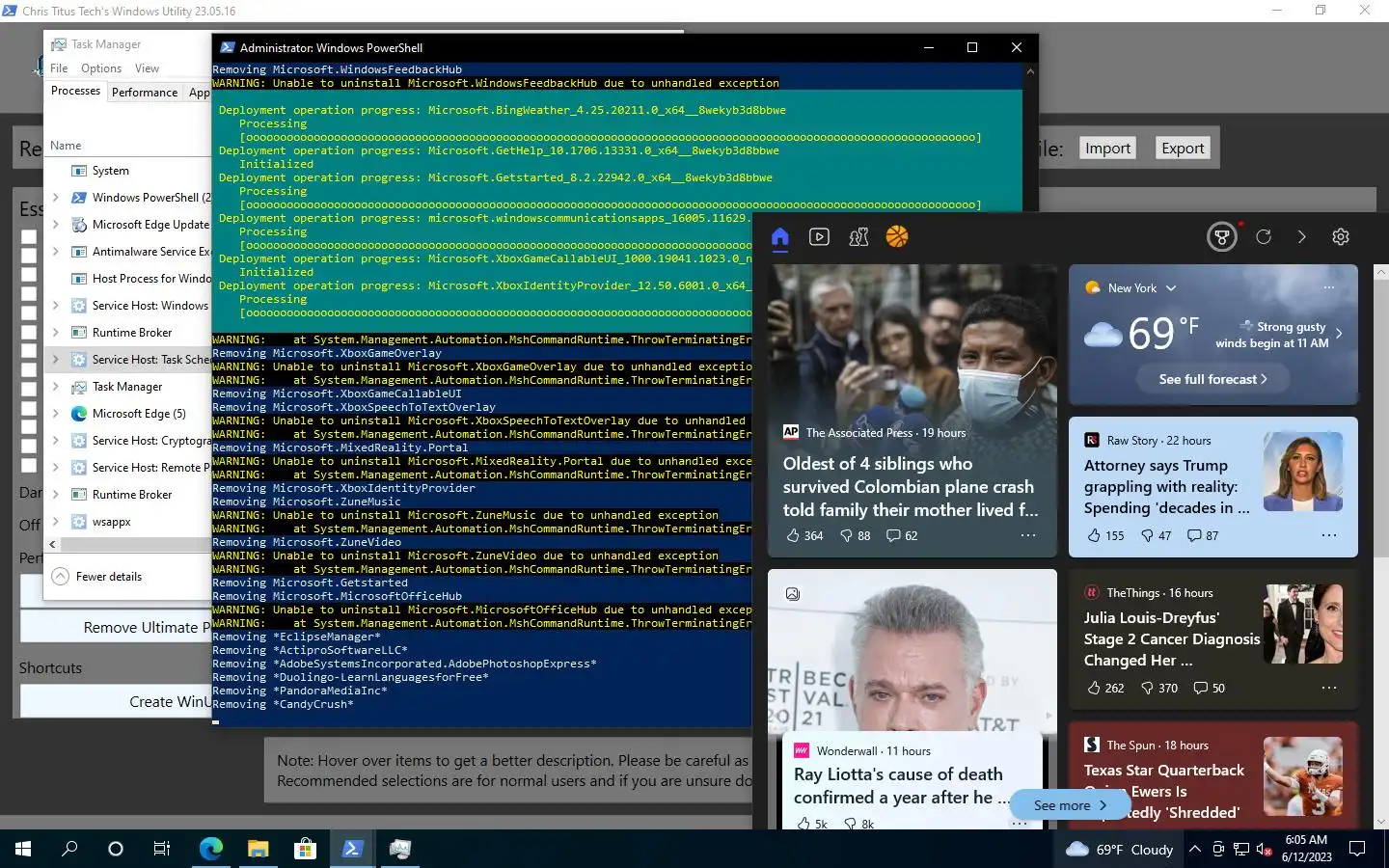The width and height of the screenshot is (1389, 868).
Task: Sort by Name column in Task Manager
Action: click(x=66, y=146)
